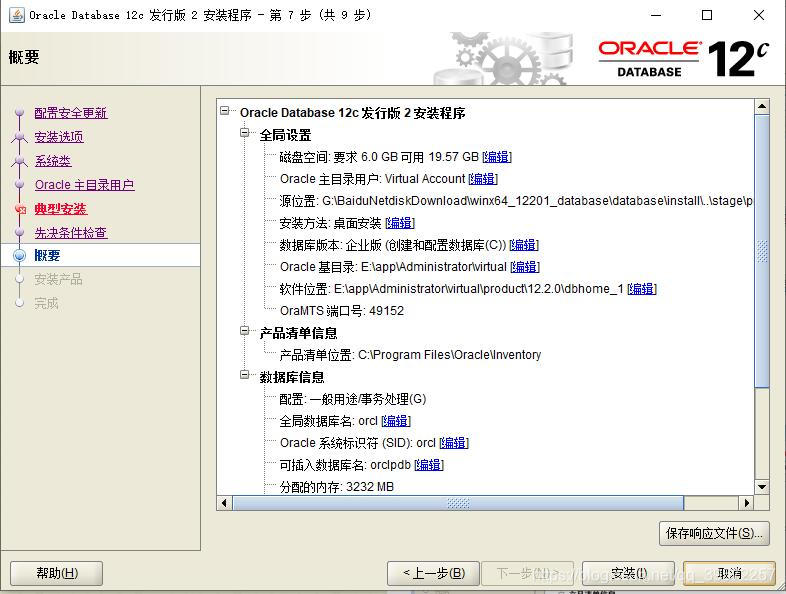Edit the 安装方法 桌面安装 setting
Viewport: 786px width, 594px height.
click(x=400, y=223)
